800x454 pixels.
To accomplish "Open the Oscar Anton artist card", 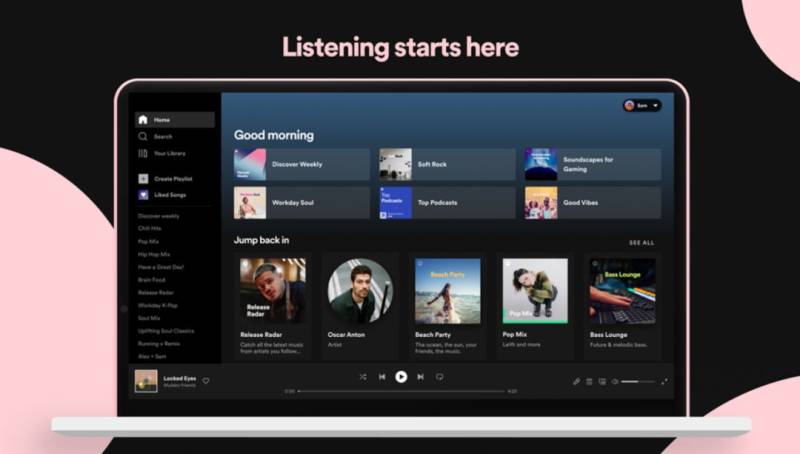I will click(360, 306).
